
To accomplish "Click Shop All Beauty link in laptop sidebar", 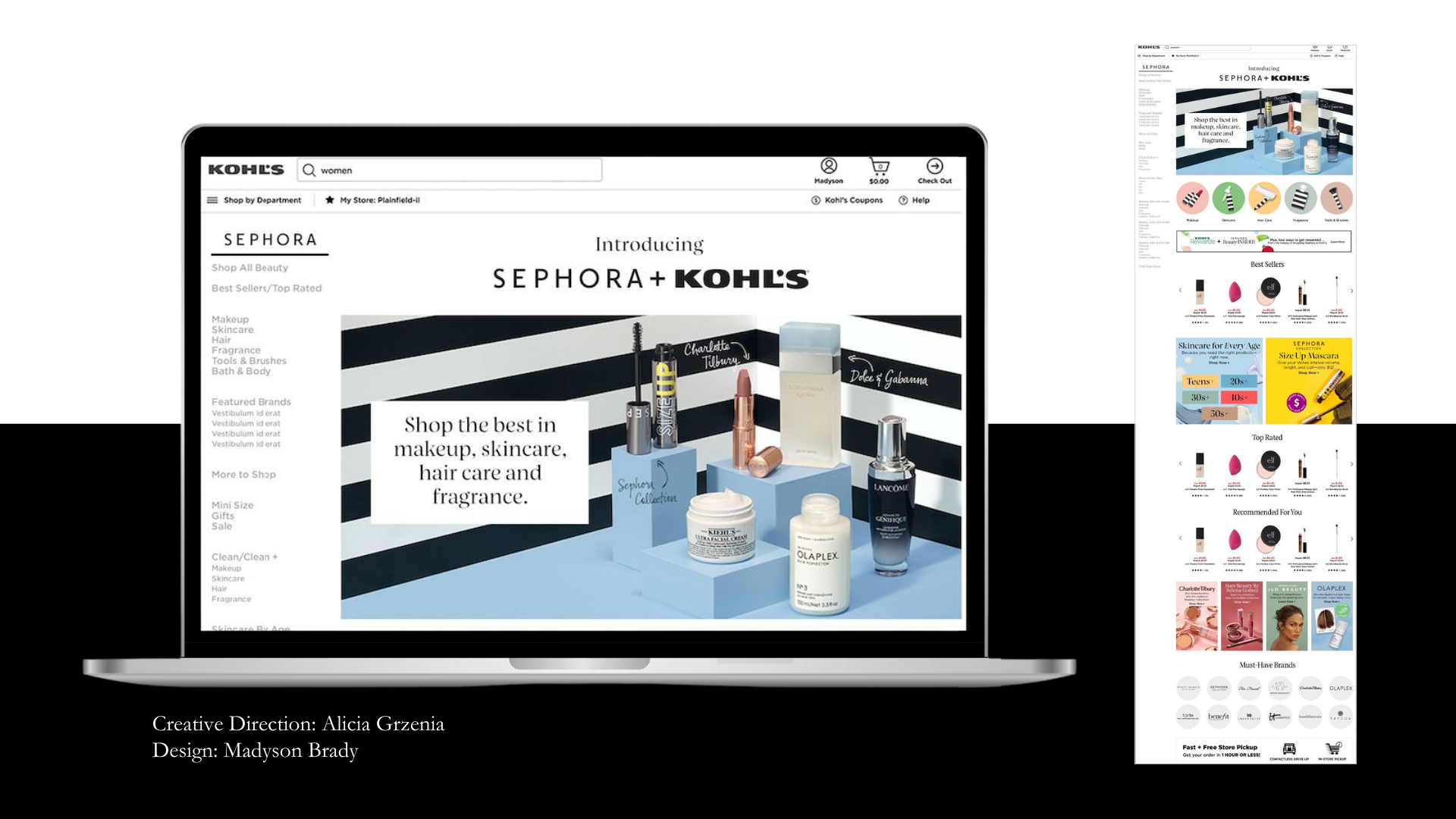I will point(249,268).
